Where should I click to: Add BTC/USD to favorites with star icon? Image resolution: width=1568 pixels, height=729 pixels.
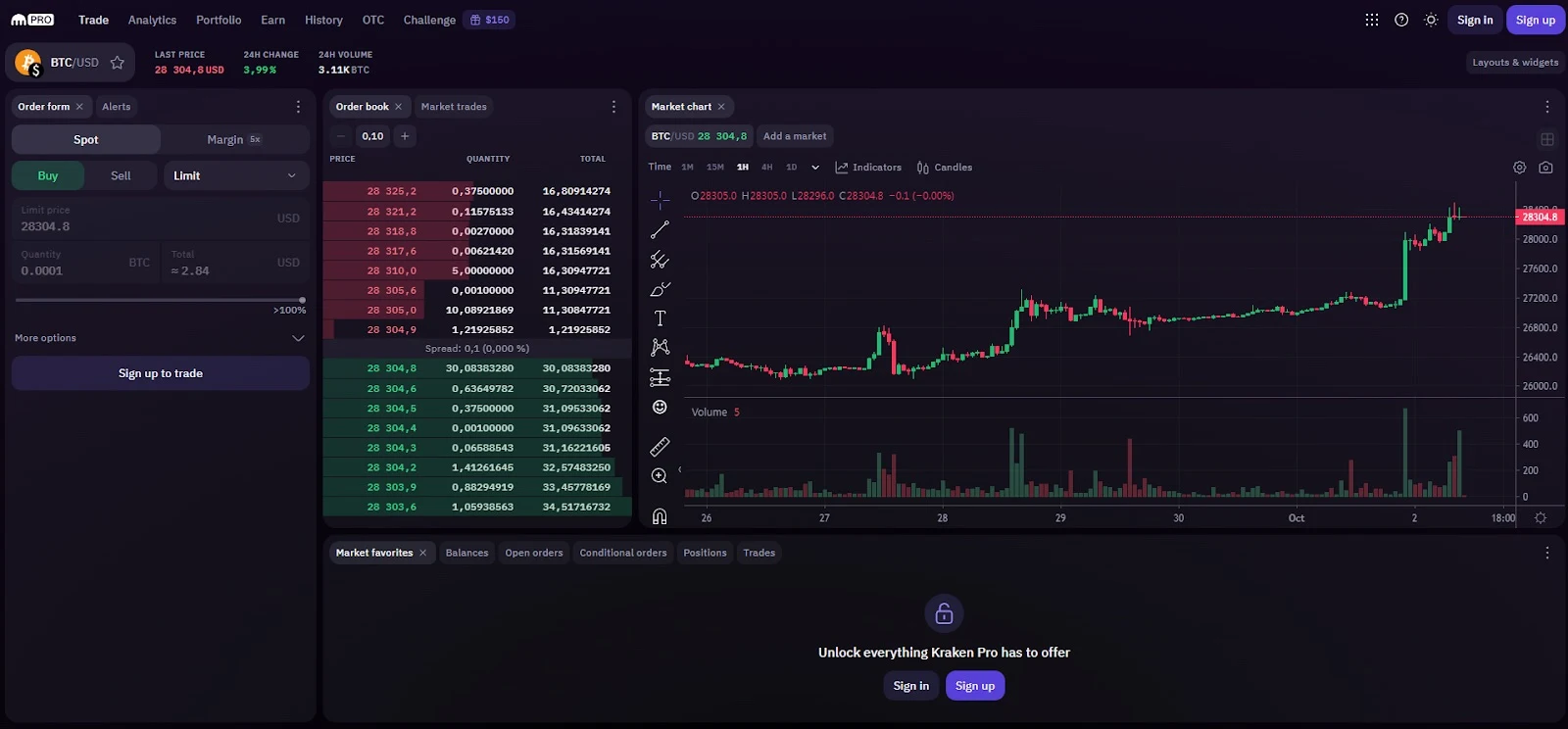(117, 63)
